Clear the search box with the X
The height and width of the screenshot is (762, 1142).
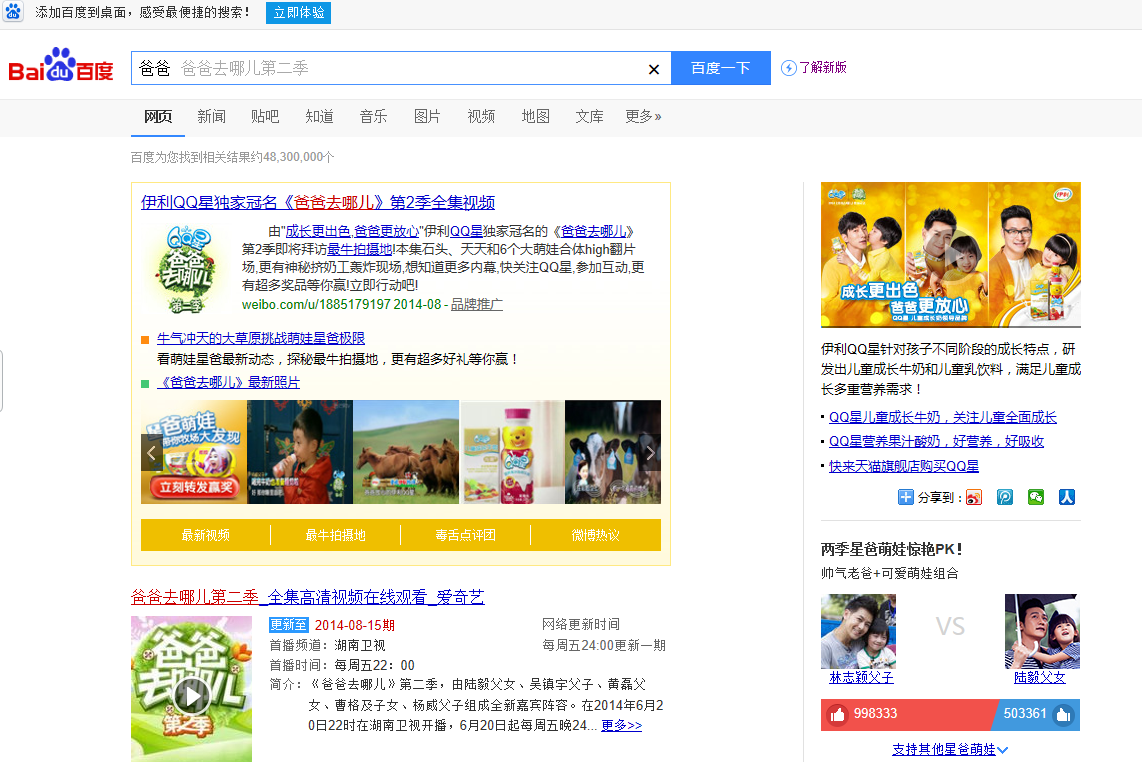653,68
